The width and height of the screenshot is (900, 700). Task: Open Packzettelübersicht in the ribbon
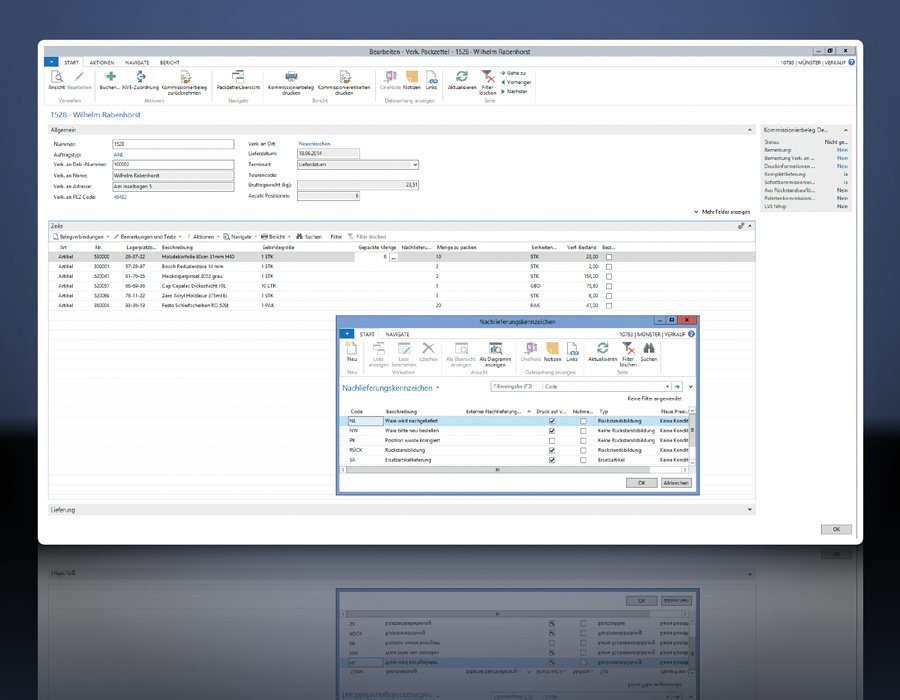click(238, 77)
